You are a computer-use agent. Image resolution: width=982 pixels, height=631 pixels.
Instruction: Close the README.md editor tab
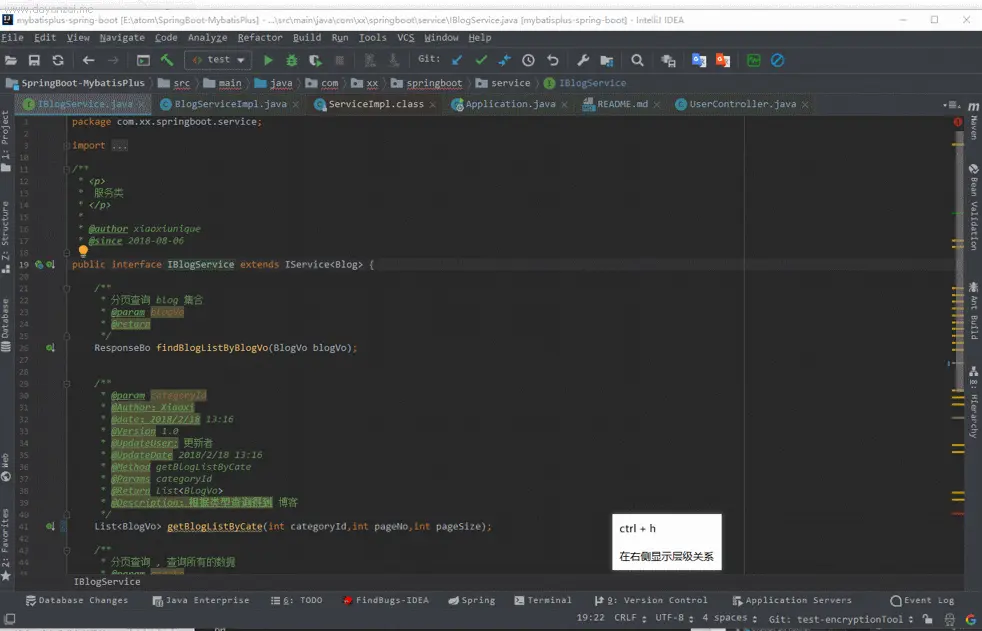pos(656,105)
